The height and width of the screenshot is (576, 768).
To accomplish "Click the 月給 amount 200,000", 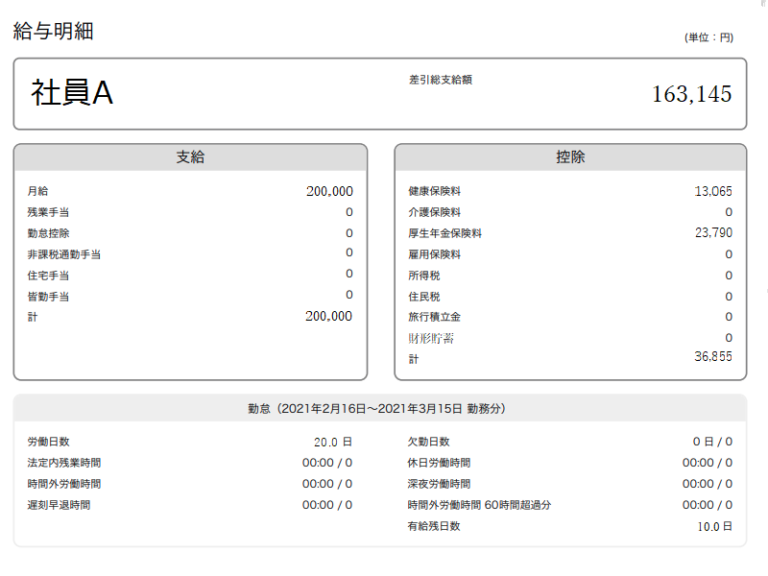I will pyautogui.click(x=330, y=192).
